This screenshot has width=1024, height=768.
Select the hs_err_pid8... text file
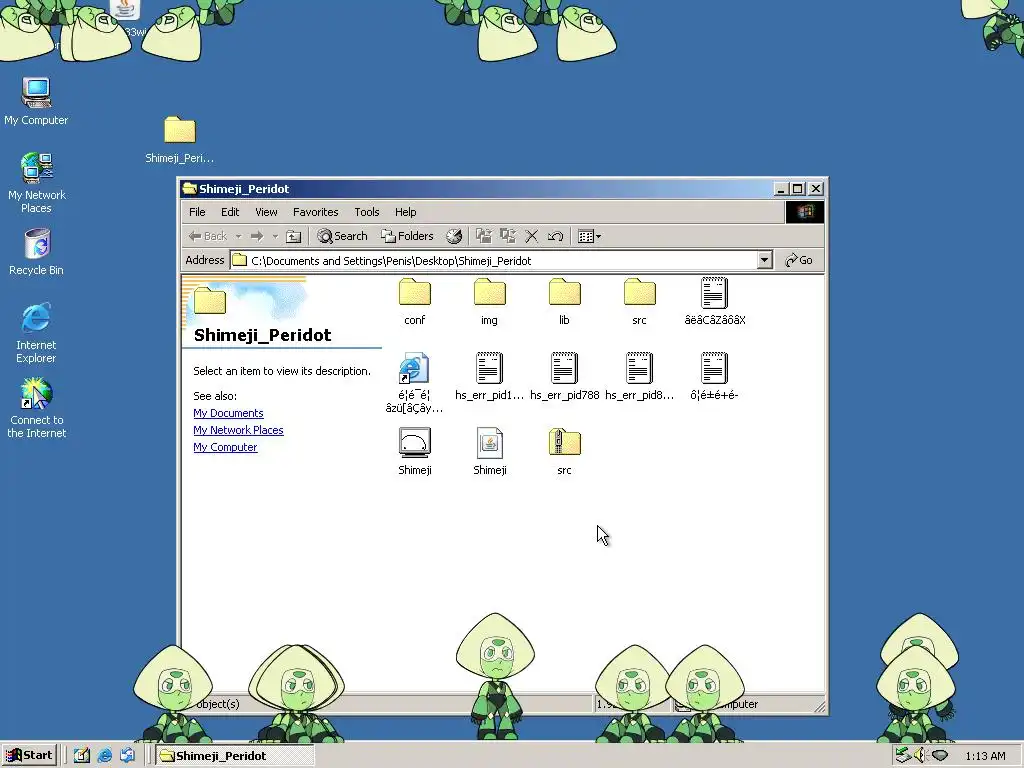coord(639,368)
